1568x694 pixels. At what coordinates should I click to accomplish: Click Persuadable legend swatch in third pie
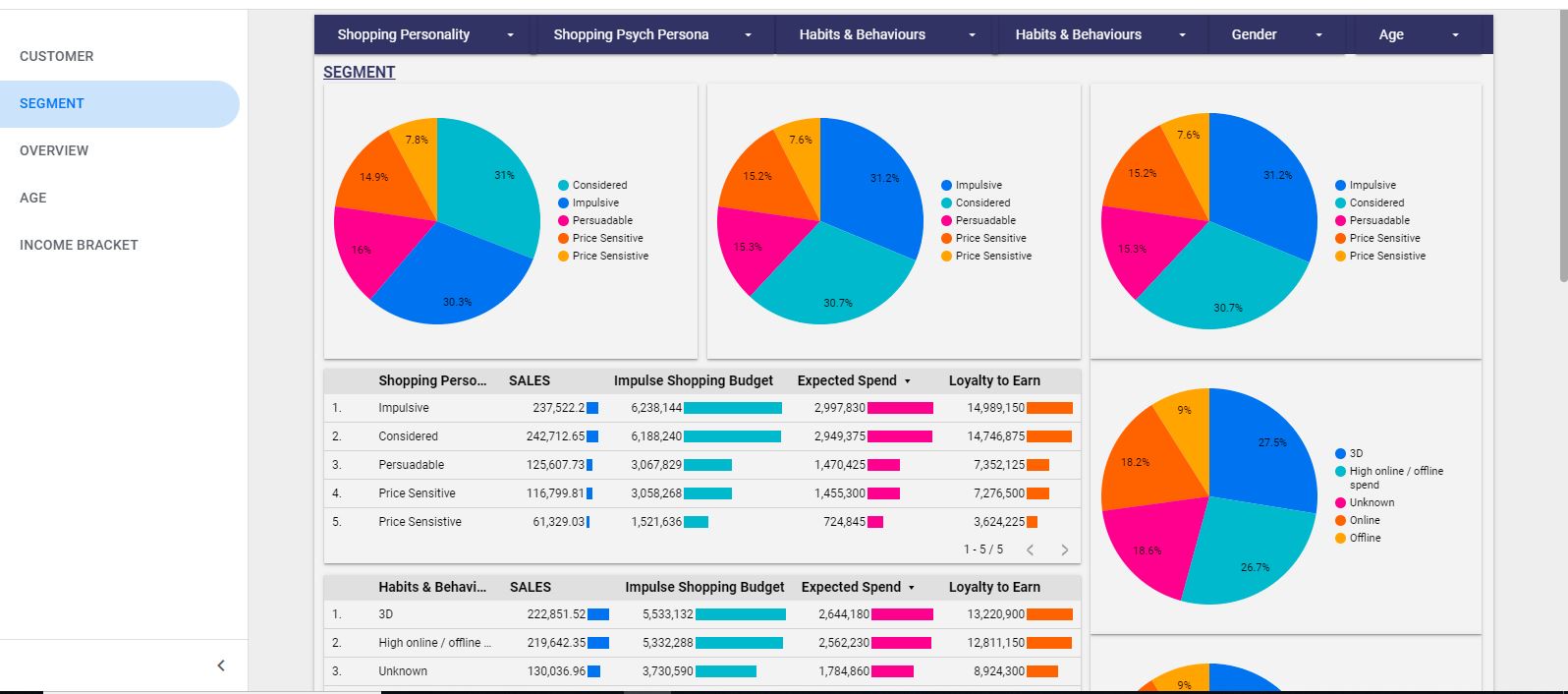tap(1340, 220)
